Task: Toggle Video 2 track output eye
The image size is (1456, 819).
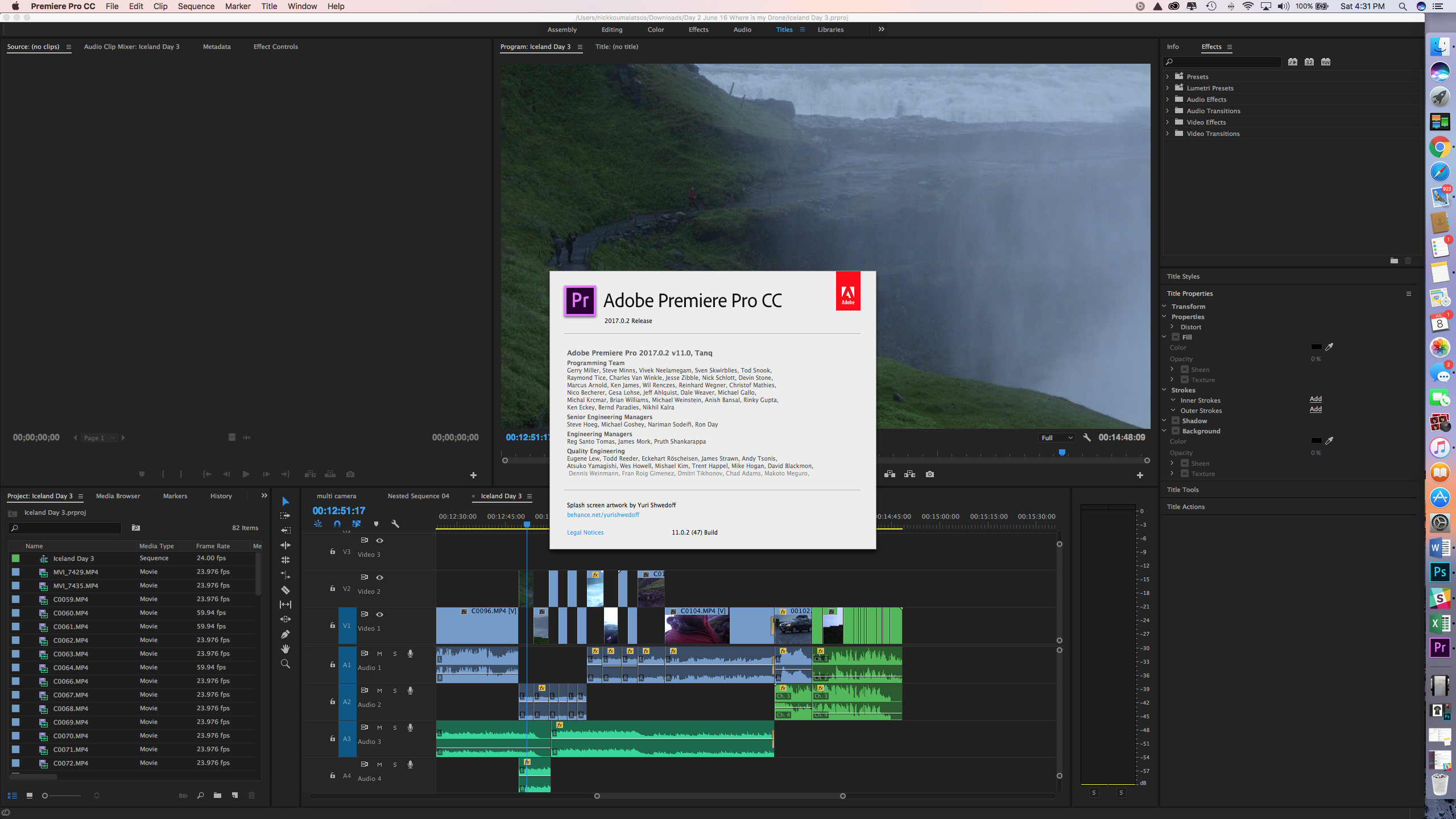Action: [379, 577]
